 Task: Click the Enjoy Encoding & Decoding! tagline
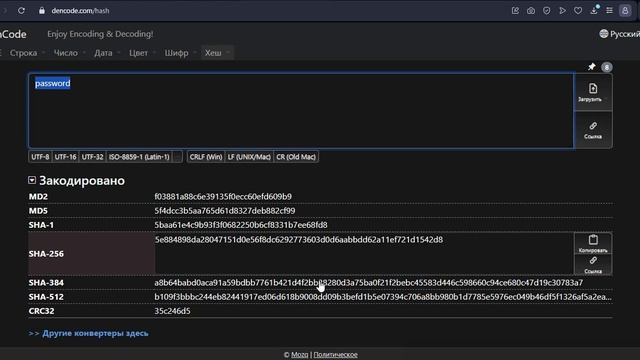pyautogui.click(x=100, y=34)
